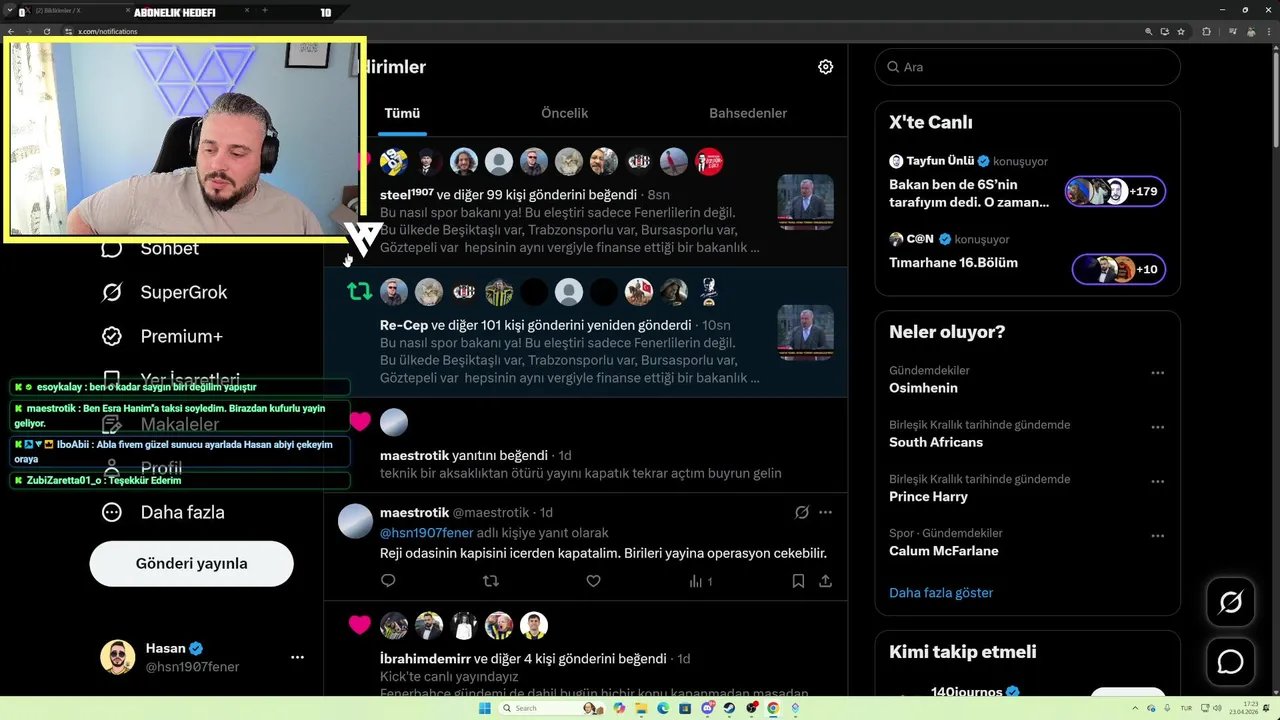Click the Gönderi yayınla button
Image resolution: width=1280 pixels, height=720 pixels.
pos(191,563)
